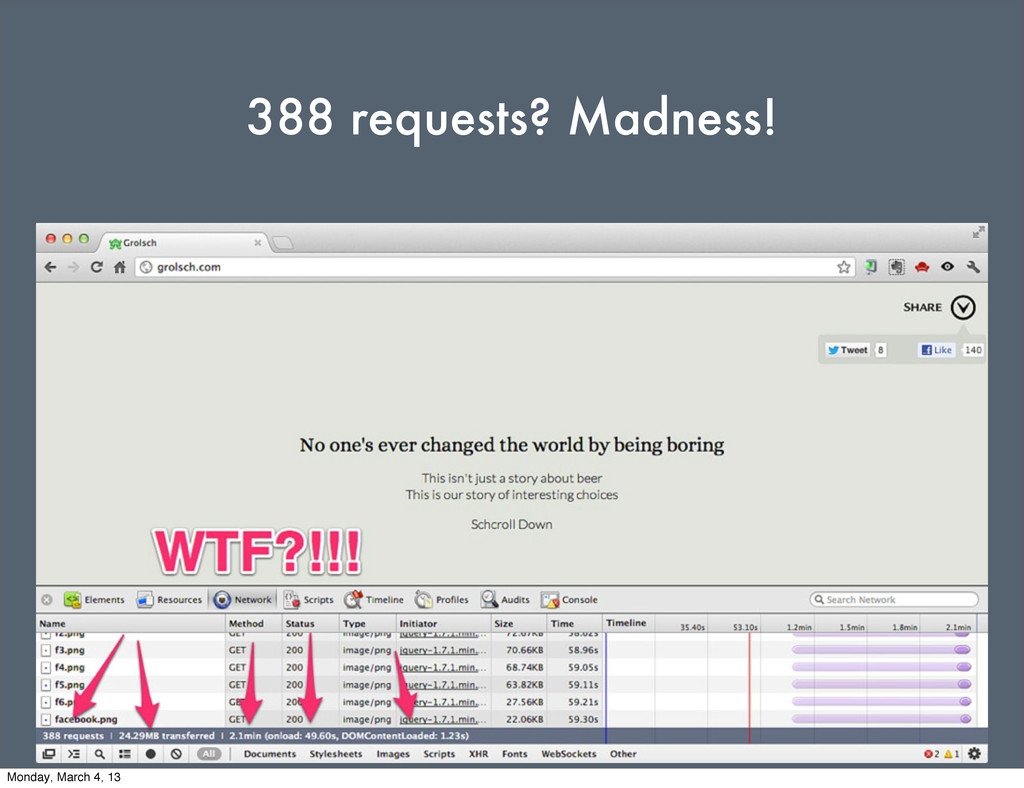Open DevTools settings gear

[x=974, y=754]
